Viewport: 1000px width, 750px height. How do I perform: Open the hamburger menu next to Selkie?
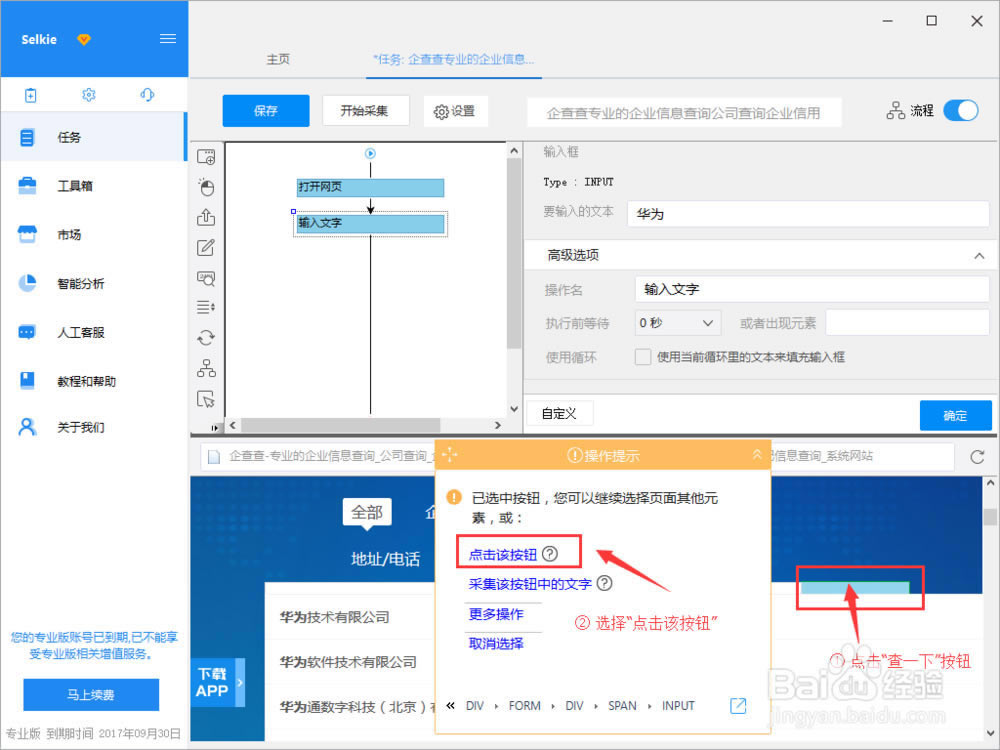click(168, 39)
